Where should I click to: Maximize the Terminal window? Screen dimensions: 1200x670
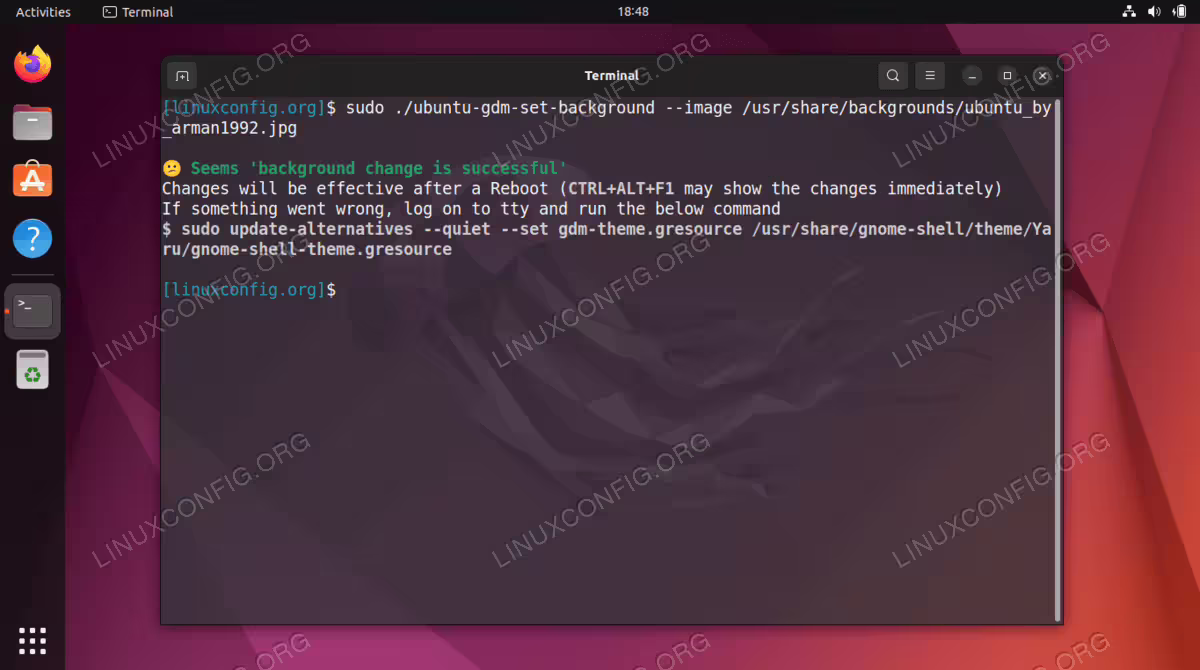point(1007,76)
